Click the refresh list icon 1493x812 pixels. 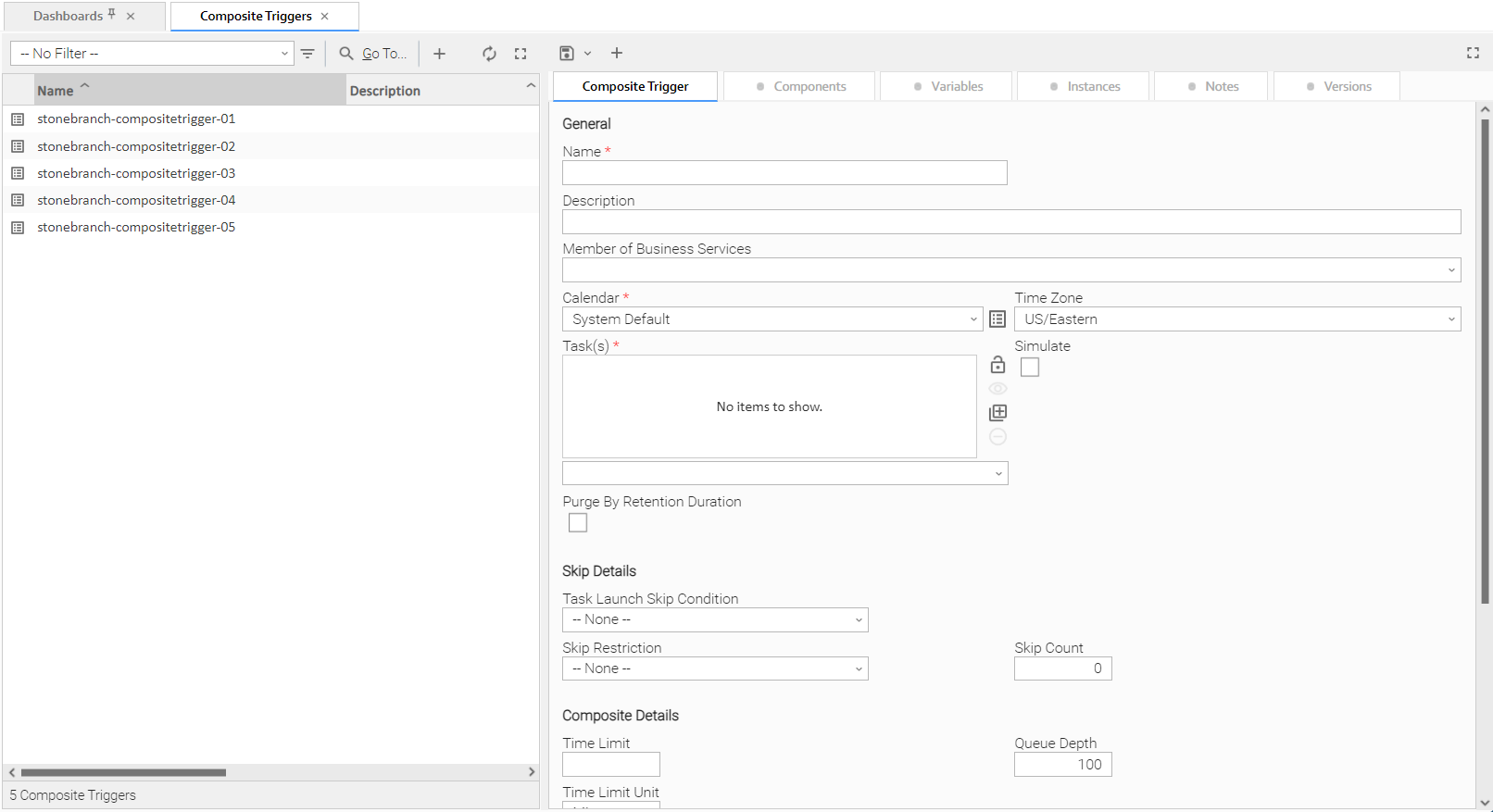tap(489, 54)
